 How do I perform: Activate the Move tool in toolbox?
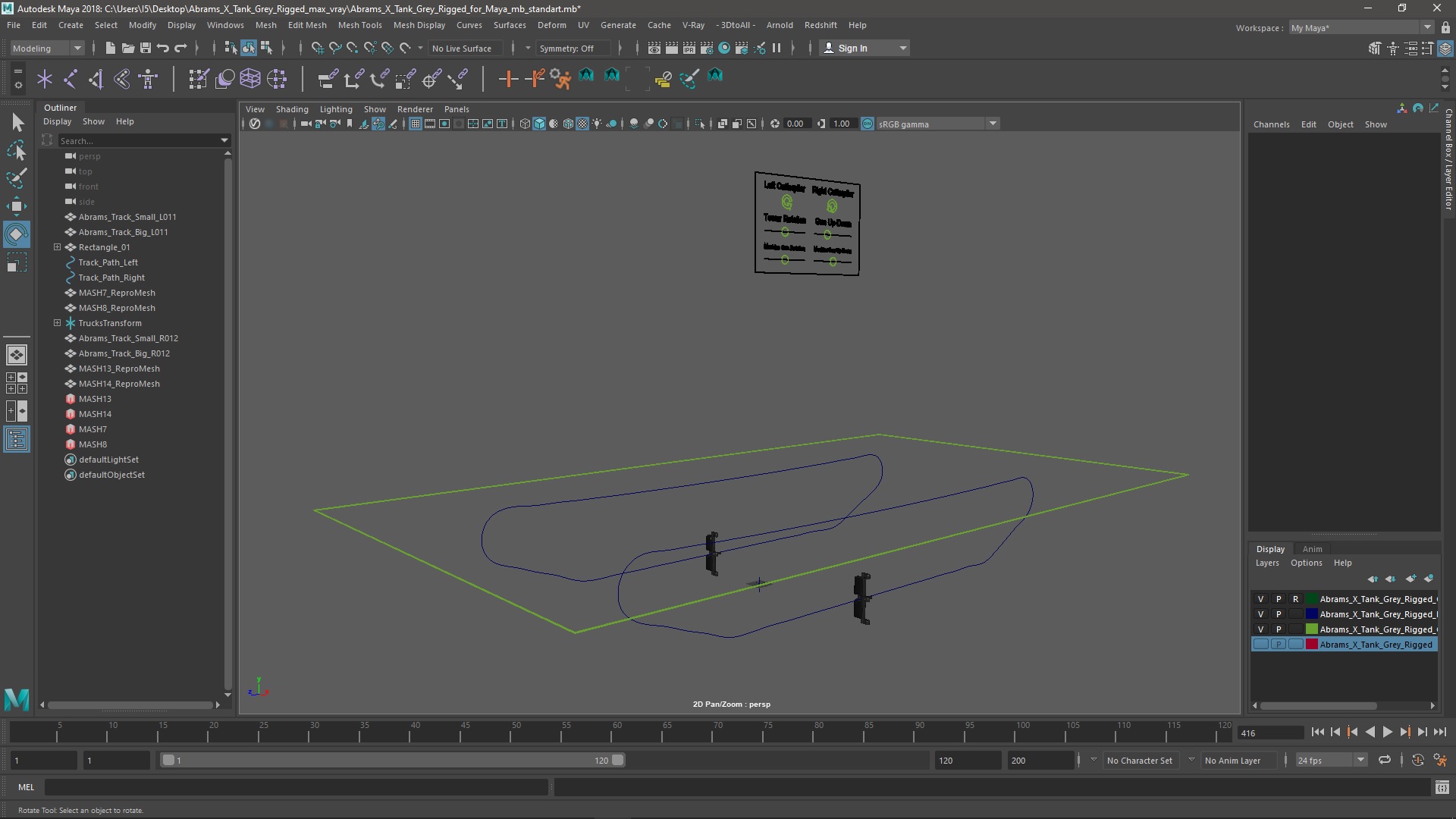pos(17,206)
